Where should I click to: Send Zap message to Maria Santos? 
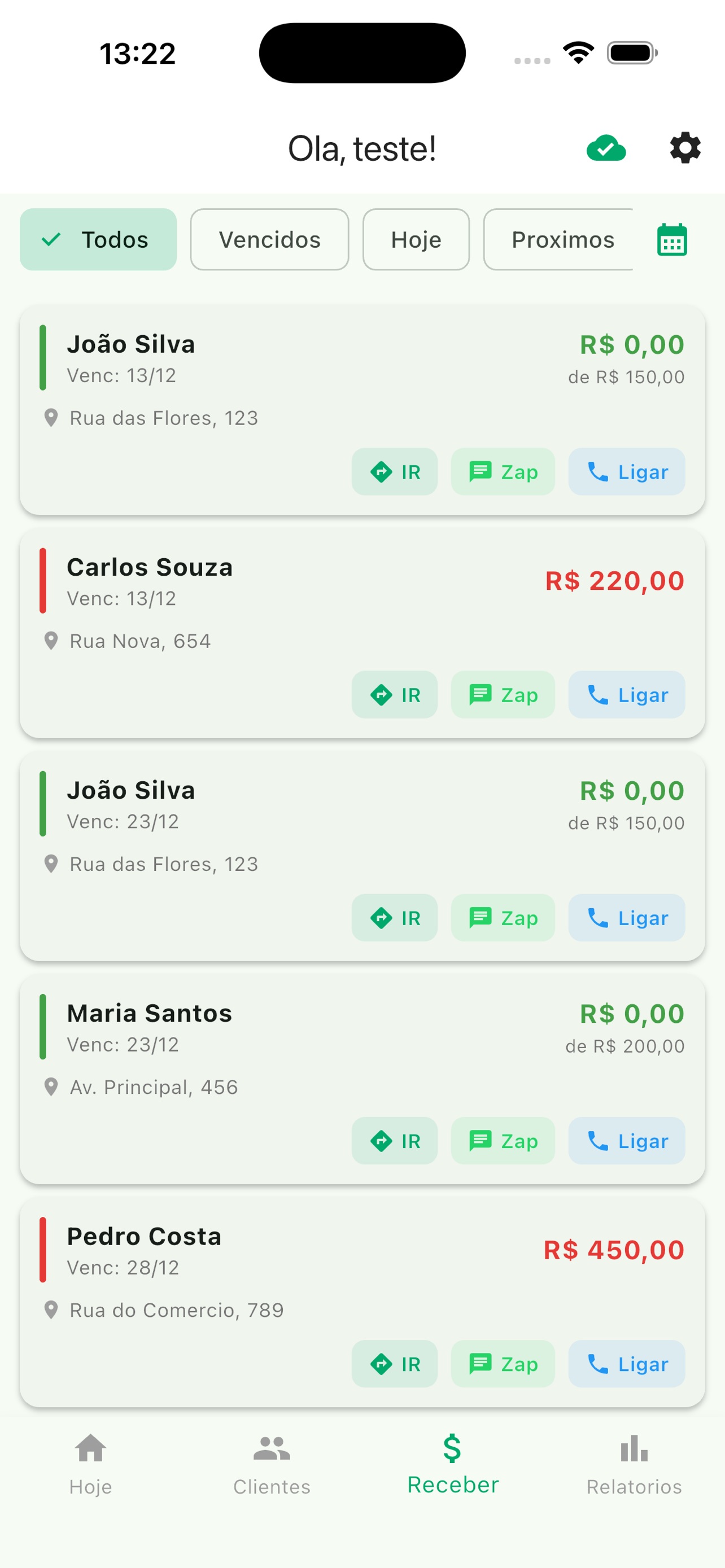pos(503,1141)
